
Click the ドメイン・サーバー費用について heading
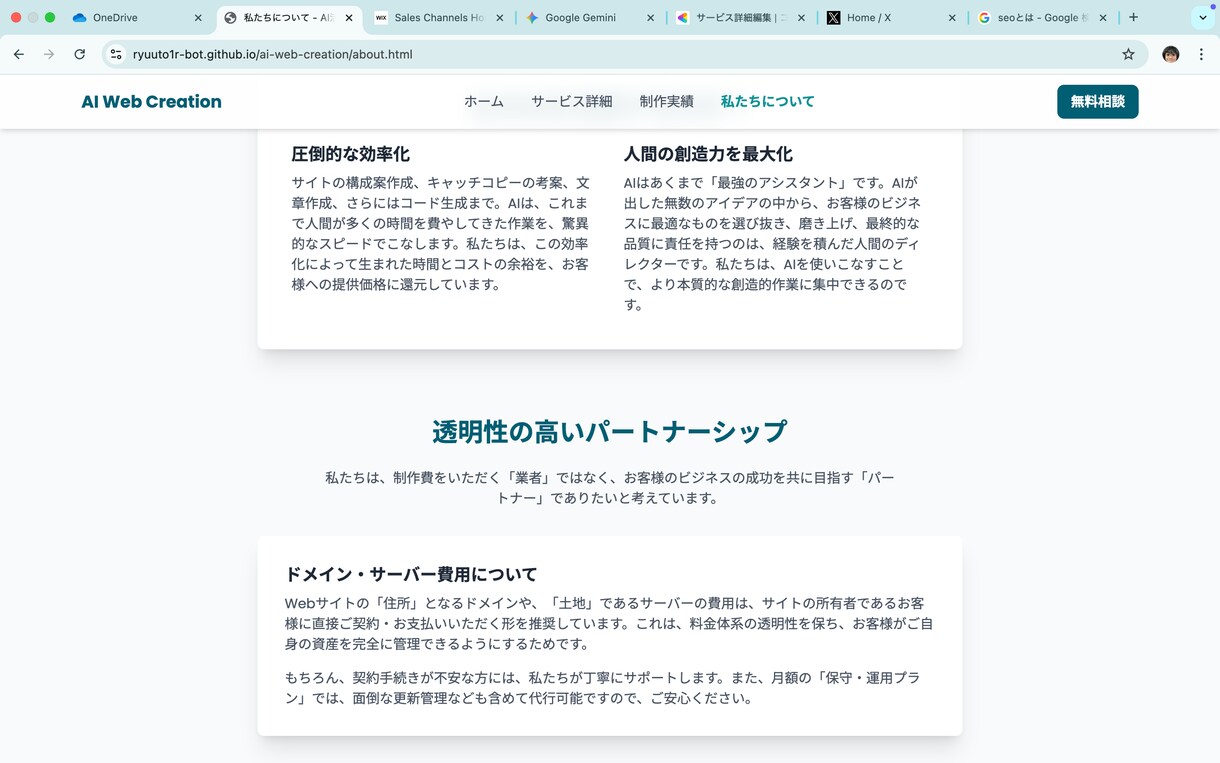coord(411,574)
